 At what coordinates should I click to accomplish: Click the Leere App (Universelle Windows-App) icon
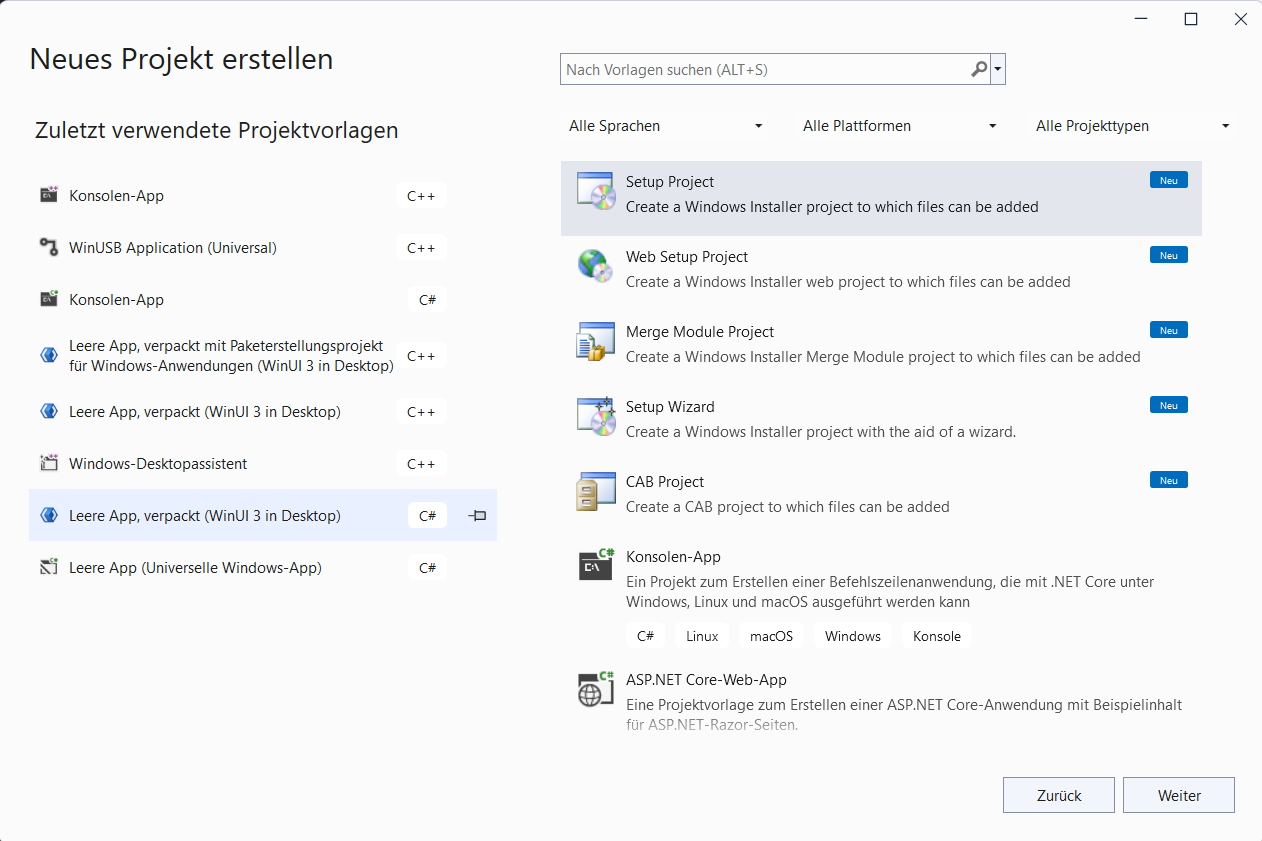[x=49, y=567]
